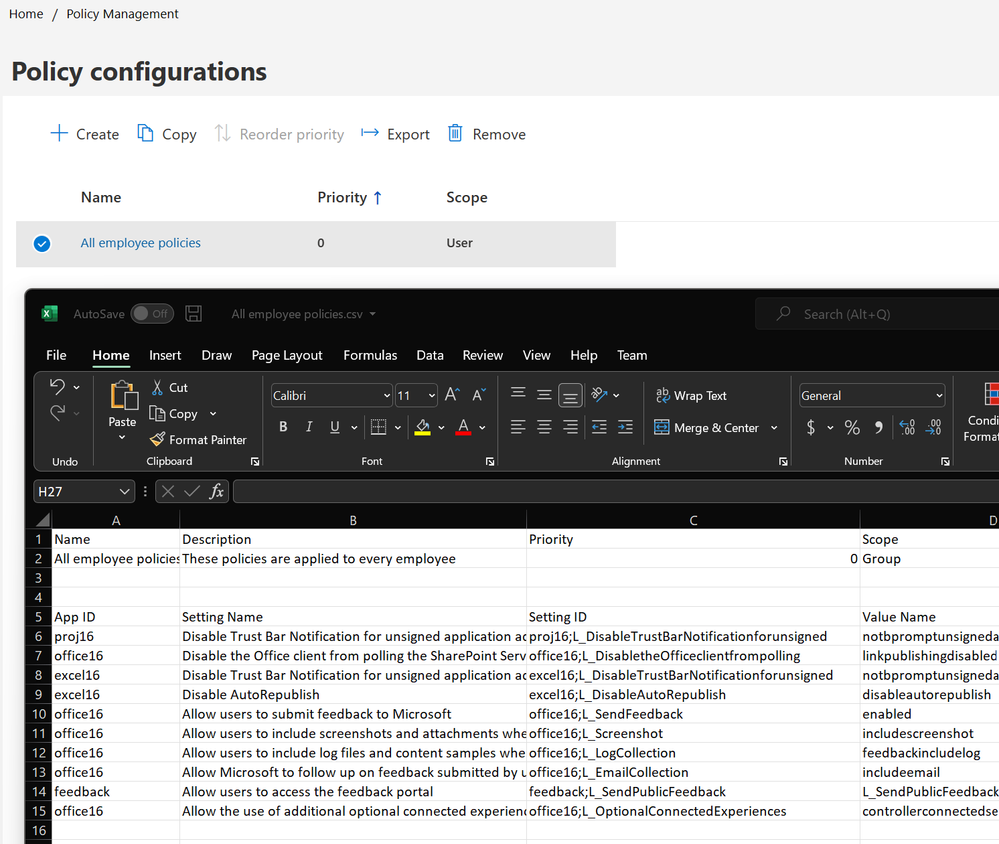Toggle Wrap Text
The width and height of the screenshot is (999, 844).
click(x=691, y=396)
